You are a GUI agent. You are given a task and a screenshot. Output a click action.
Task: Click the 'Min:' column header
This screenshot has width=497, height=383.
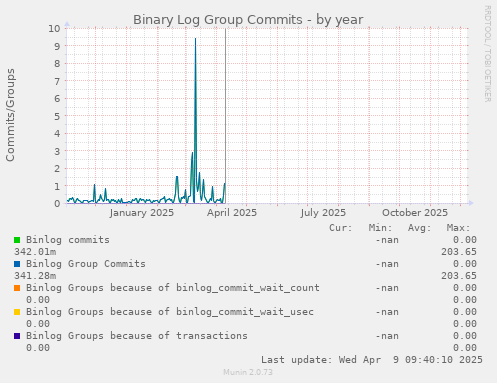coord(380,228)
